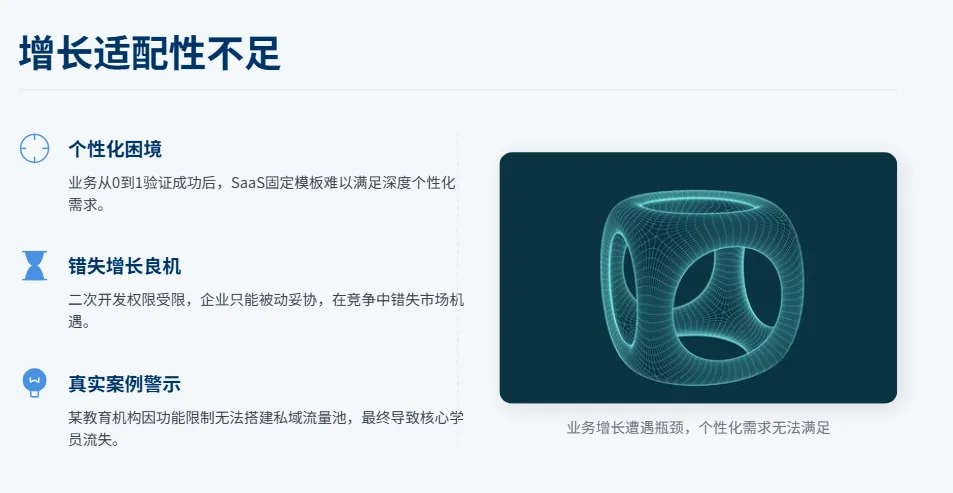Screen dimensions: 953x493
Task: Click the 真实案例警示 heading
Action: (x=125, y=384)
